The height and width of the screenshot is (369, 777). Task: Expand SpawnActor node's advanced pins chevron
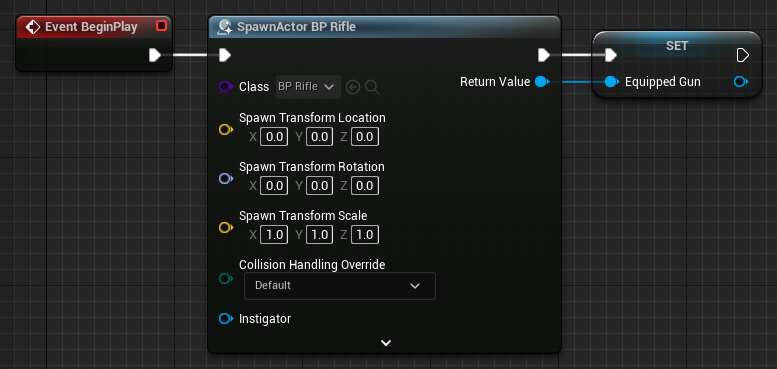[386, 343]
